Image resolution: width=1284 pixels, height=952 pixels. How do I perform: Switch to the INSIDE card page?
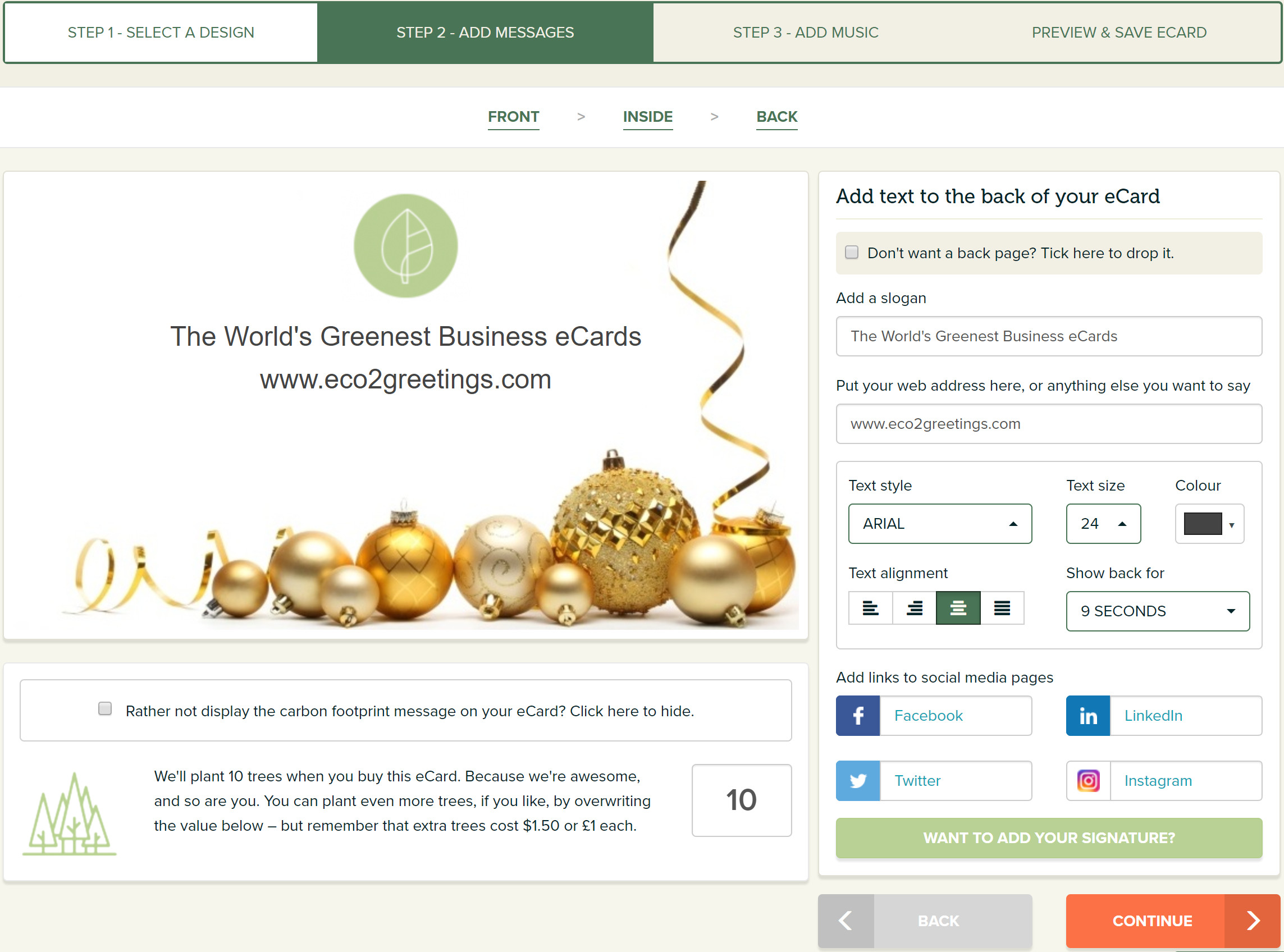647,117
